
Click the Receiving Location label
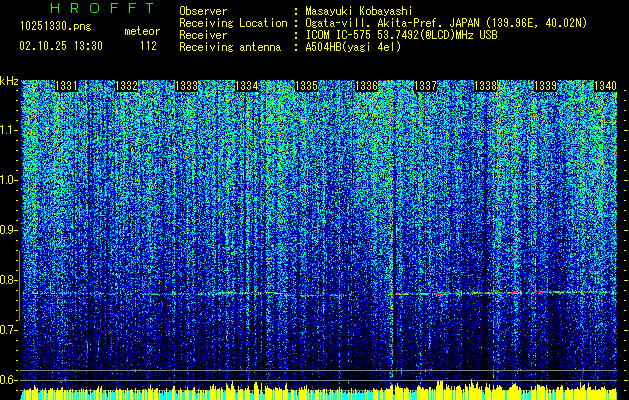pyautogui.click(x=233, y=23)
